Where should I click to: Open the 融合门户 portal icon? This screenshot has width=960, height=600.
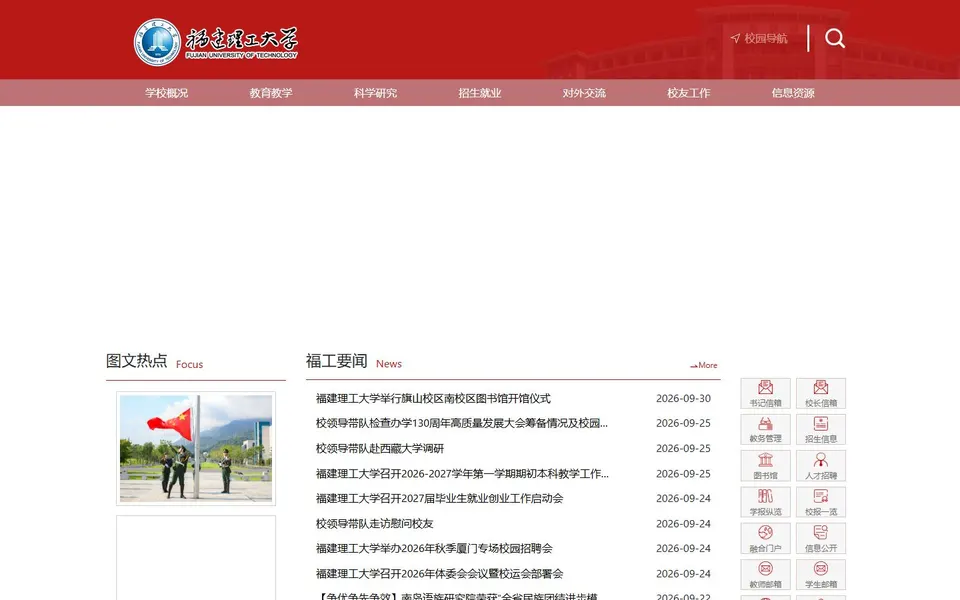(x=765, y=538)
